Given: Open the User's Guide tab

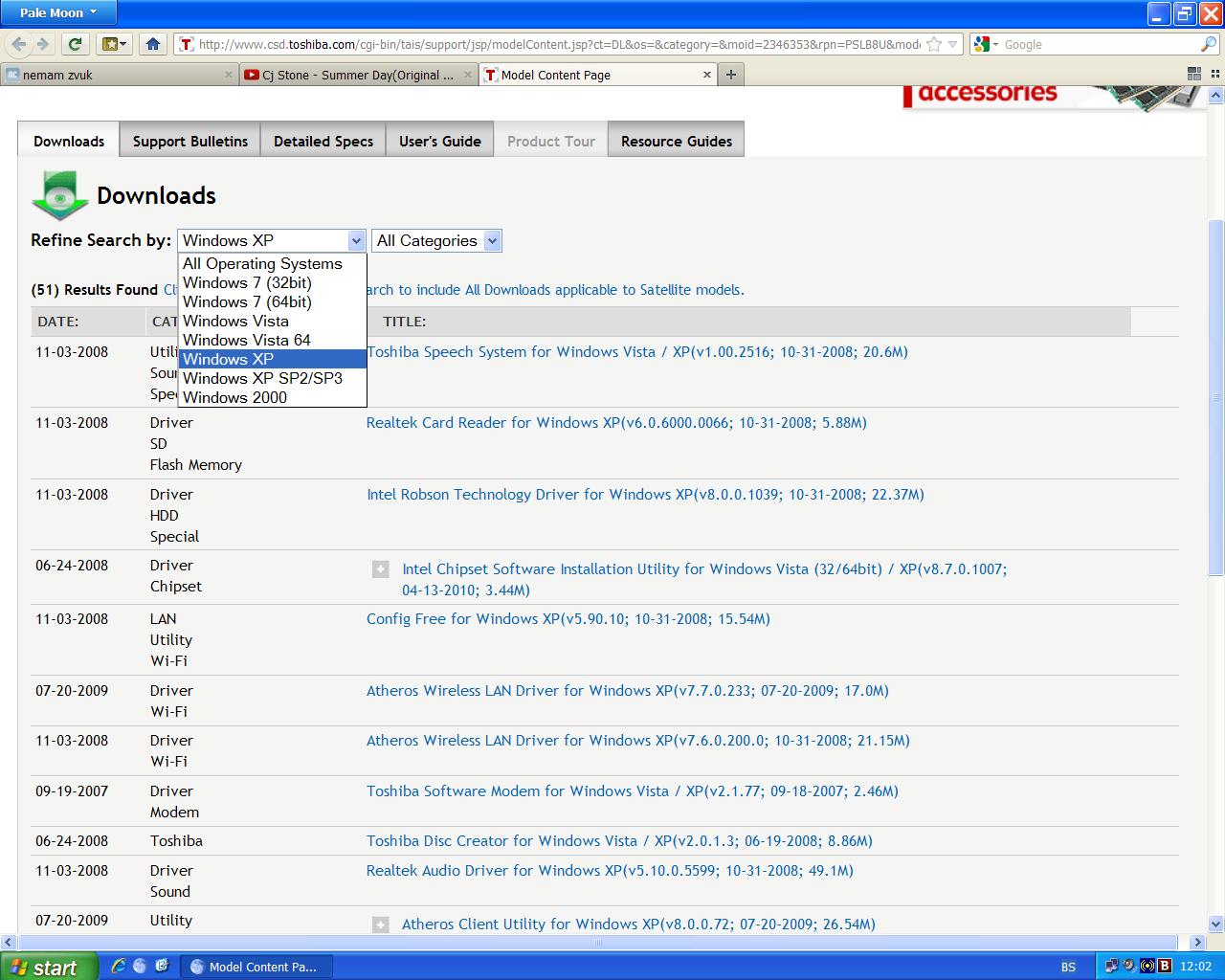Looking at the screenshot, I should point(440,141).
